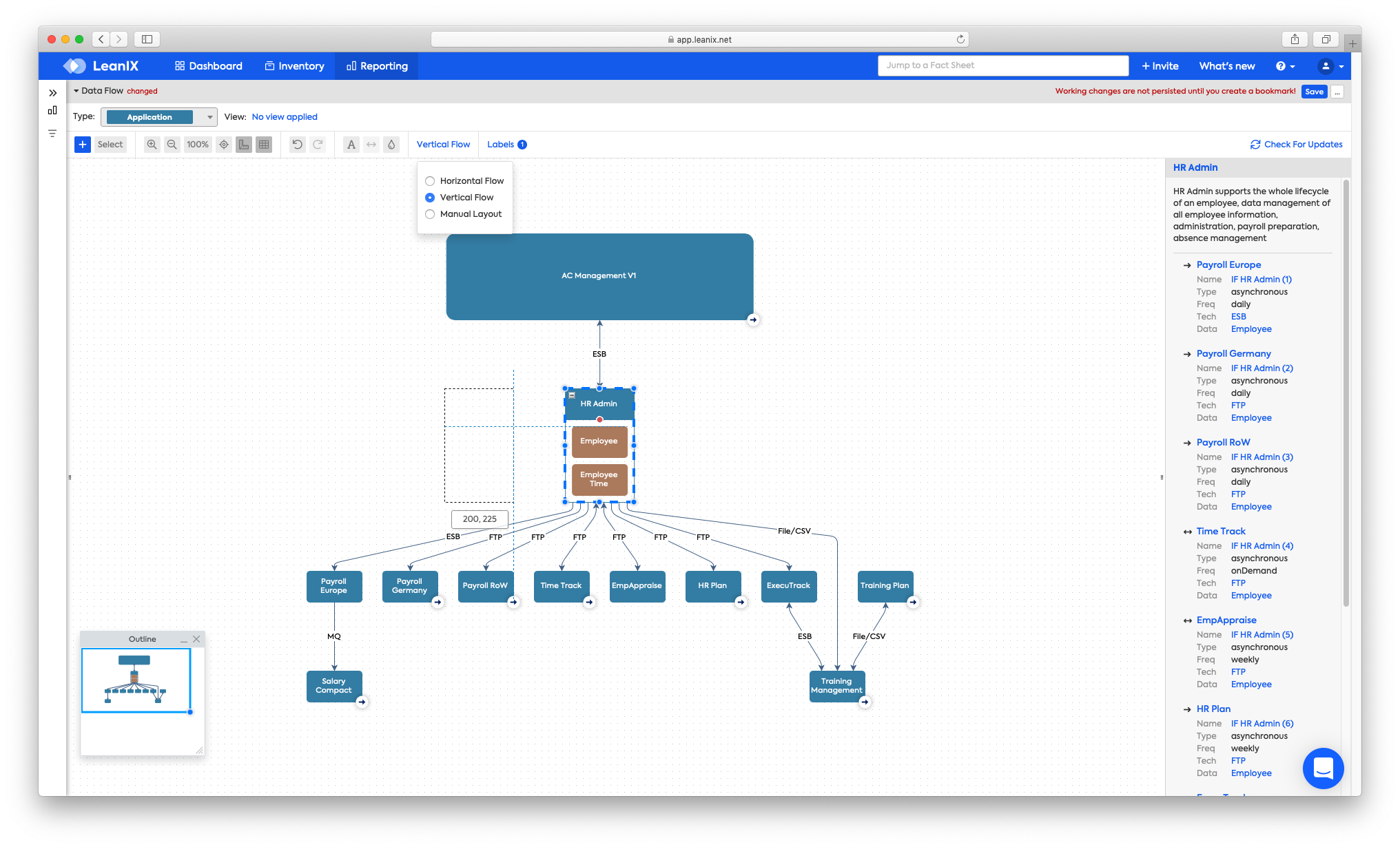
Task: Click the font style A icon
Action: pos(351,145)
